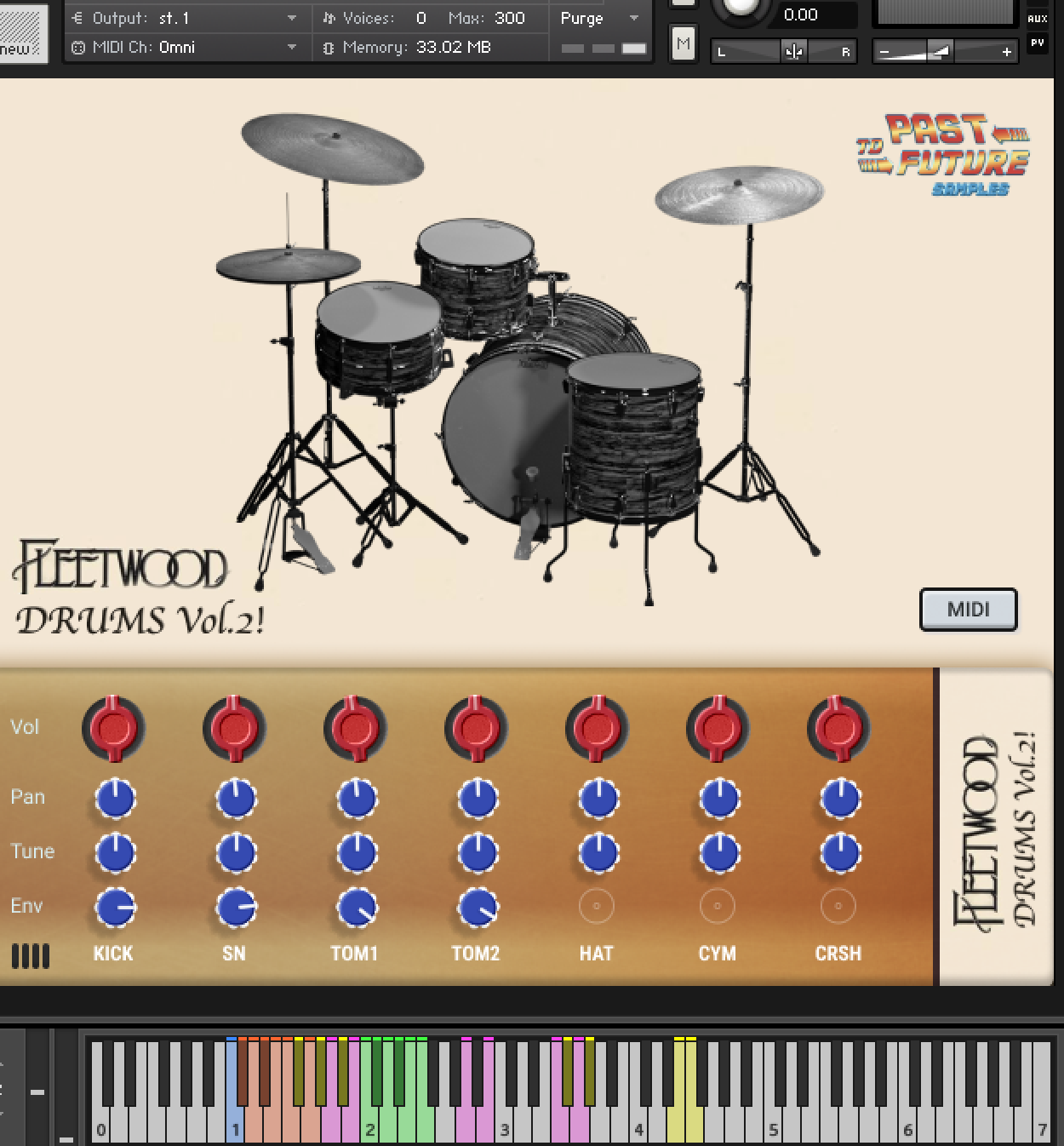Click the CRSH channel label

point(838,954)
